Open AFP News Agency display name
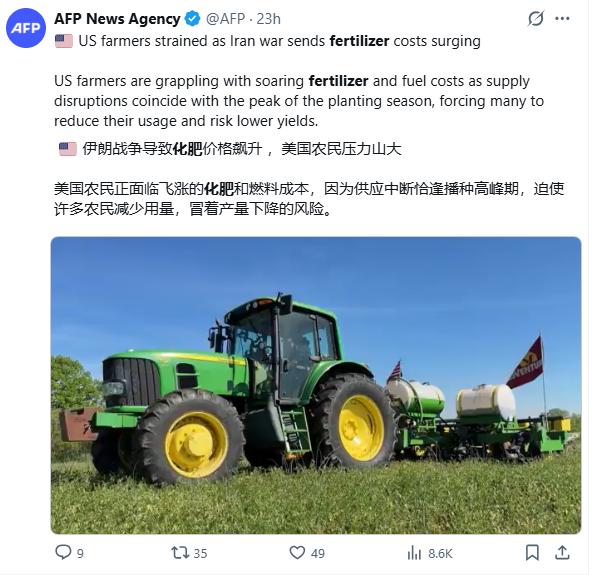 click(x=117, y=19)
